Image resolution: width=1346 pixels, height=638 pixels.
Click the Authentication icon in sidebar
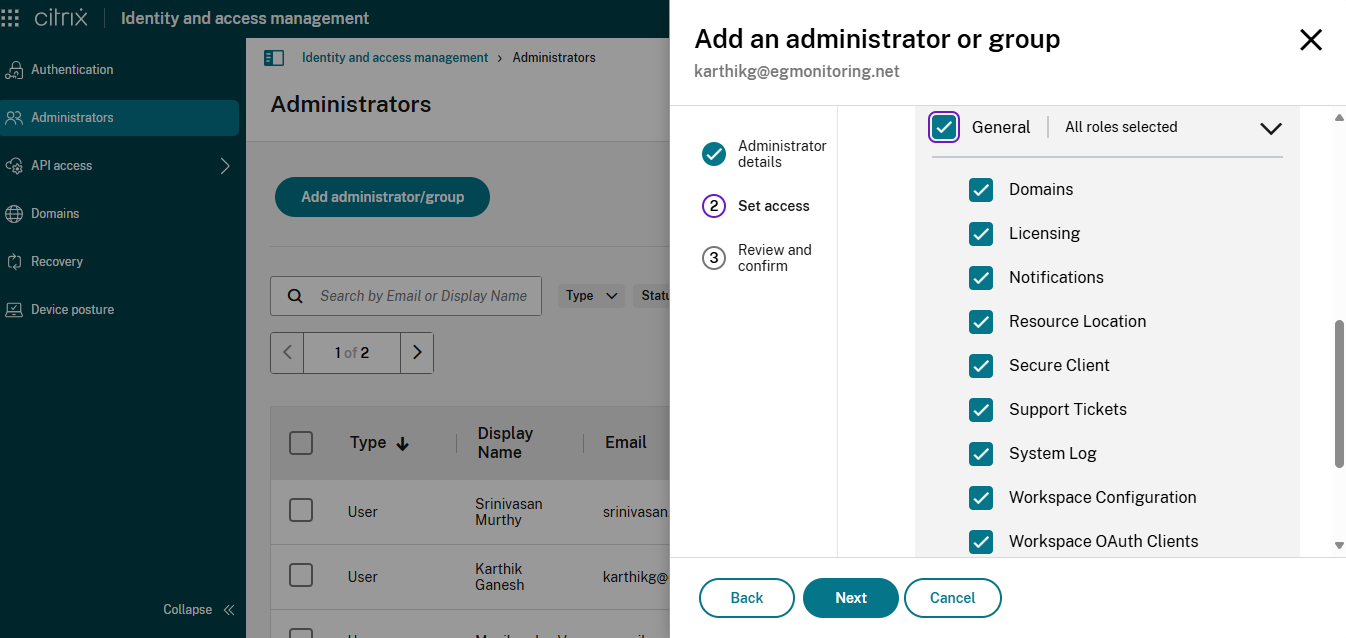tap(14, 70)
